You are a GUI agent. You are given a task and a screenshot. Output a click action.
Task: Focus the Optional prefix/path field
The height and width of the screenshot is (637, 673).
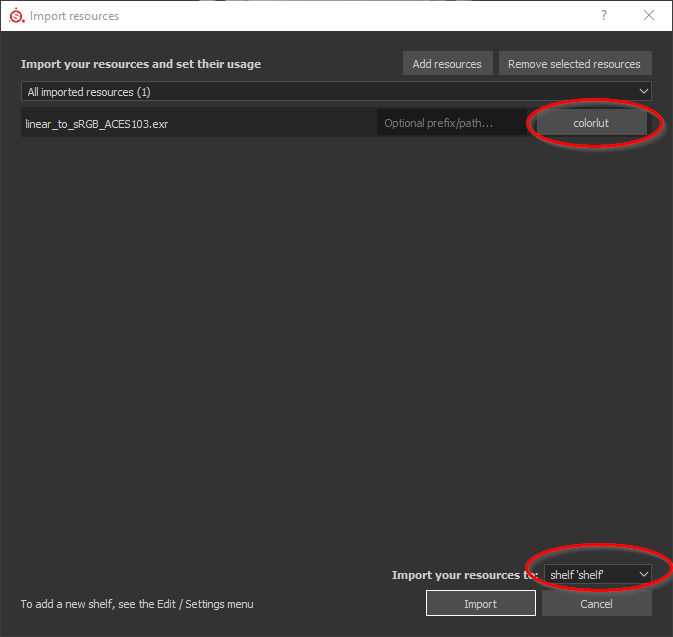tap(450, 123)
